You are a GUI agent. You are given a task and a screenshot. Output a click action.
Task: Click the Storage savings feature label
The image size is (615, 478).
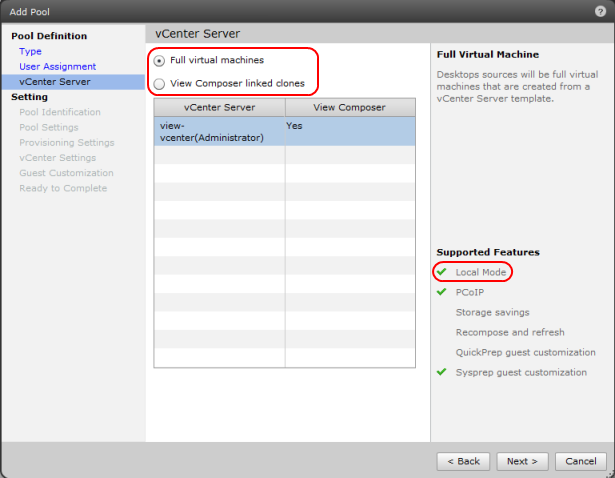492,312
